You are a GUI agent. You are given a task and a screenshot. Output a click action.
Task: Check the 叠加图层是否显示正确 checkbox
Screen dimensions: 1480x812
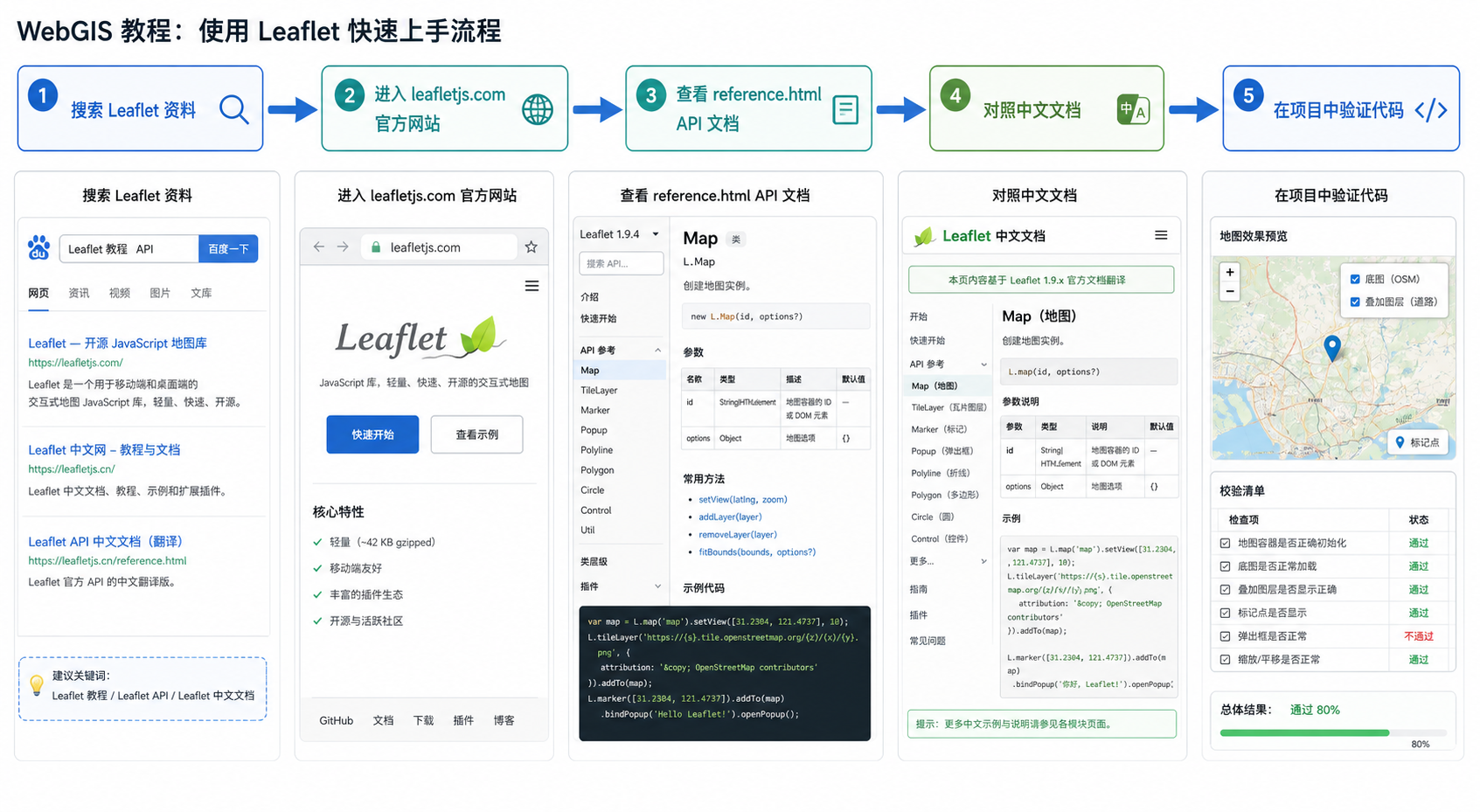(1225, 590)
